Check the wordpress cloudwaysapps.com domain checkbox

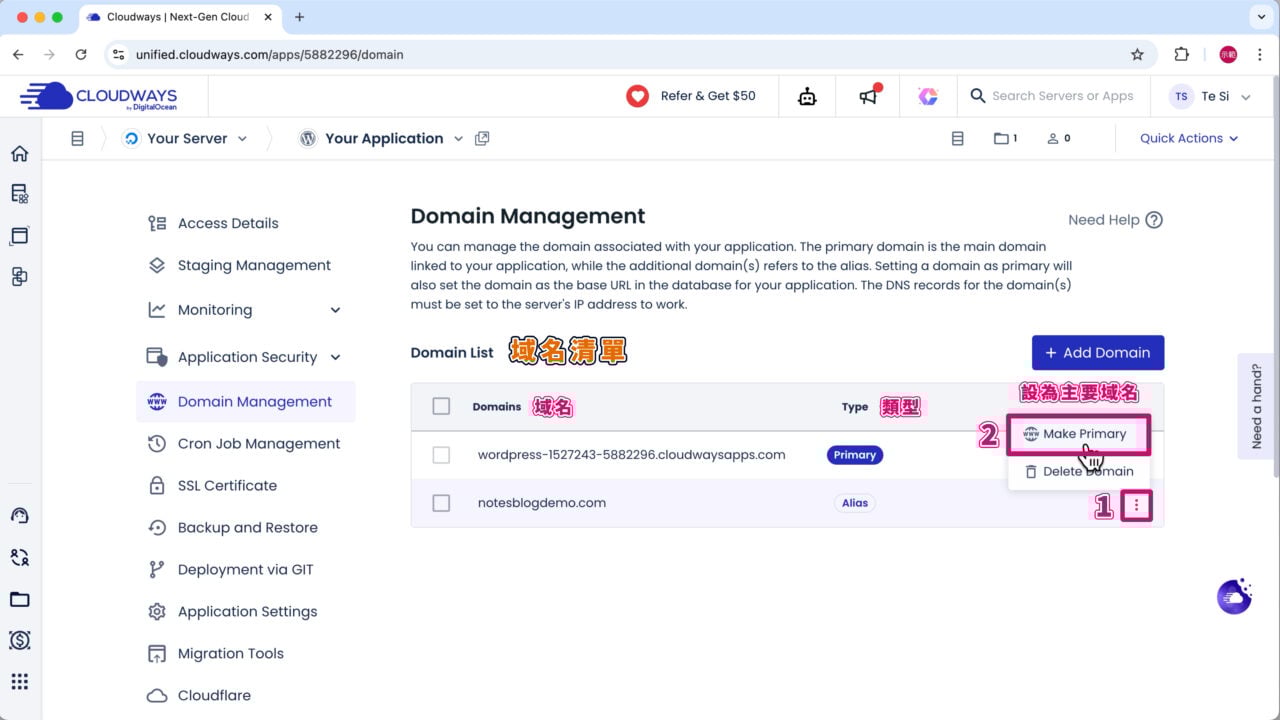441,455
